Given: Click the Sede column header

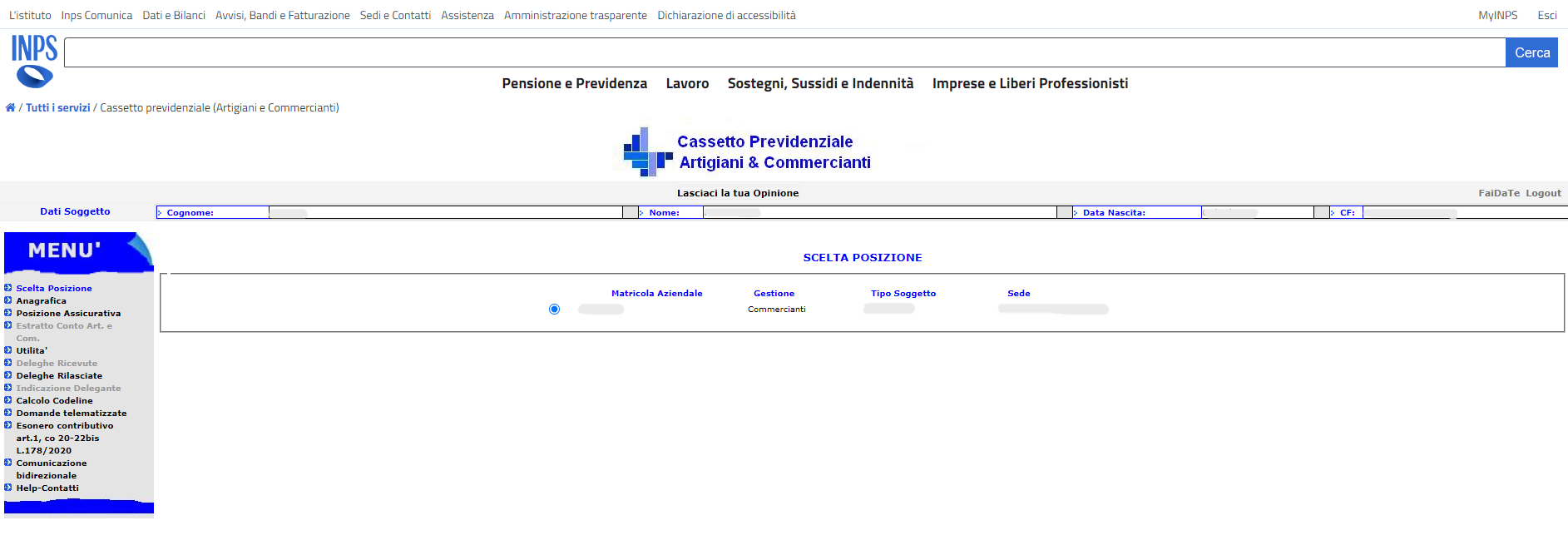Looking at the screenshot, I should [1019, 293].
